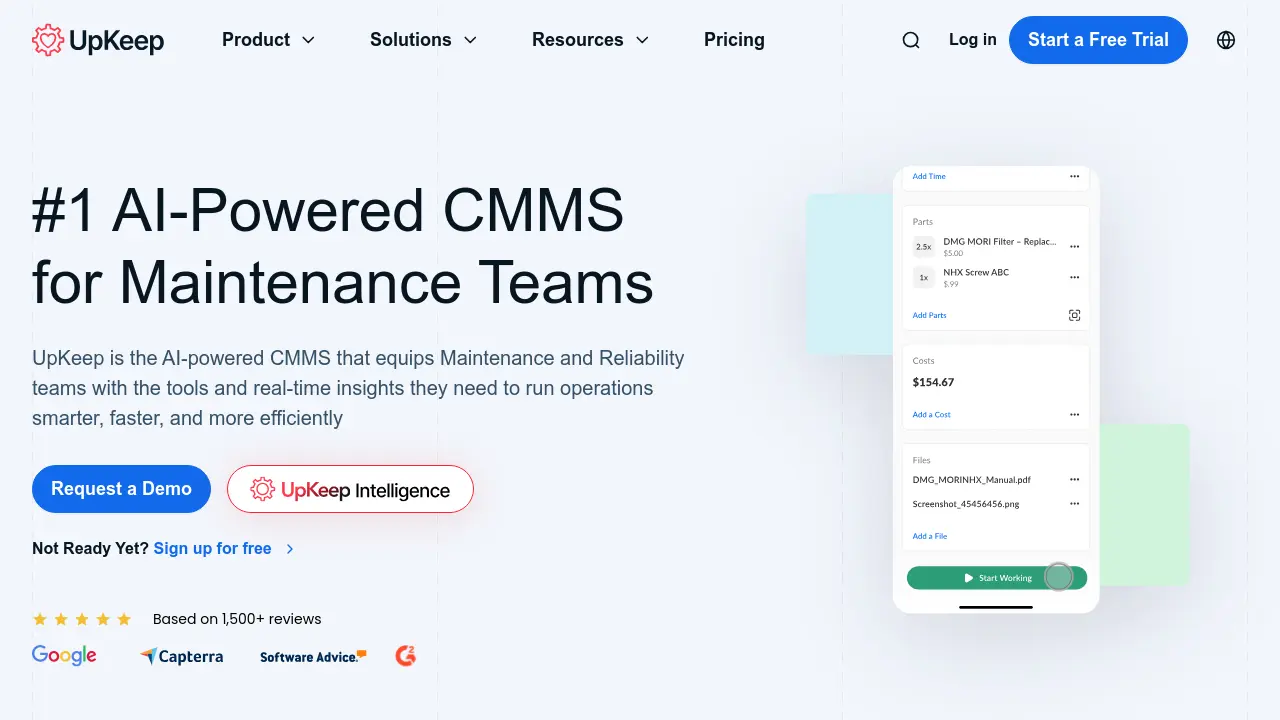Screen dimensions: 1280x720
Task: Click the UpKeep logo
Action: [x=98, y=40]
